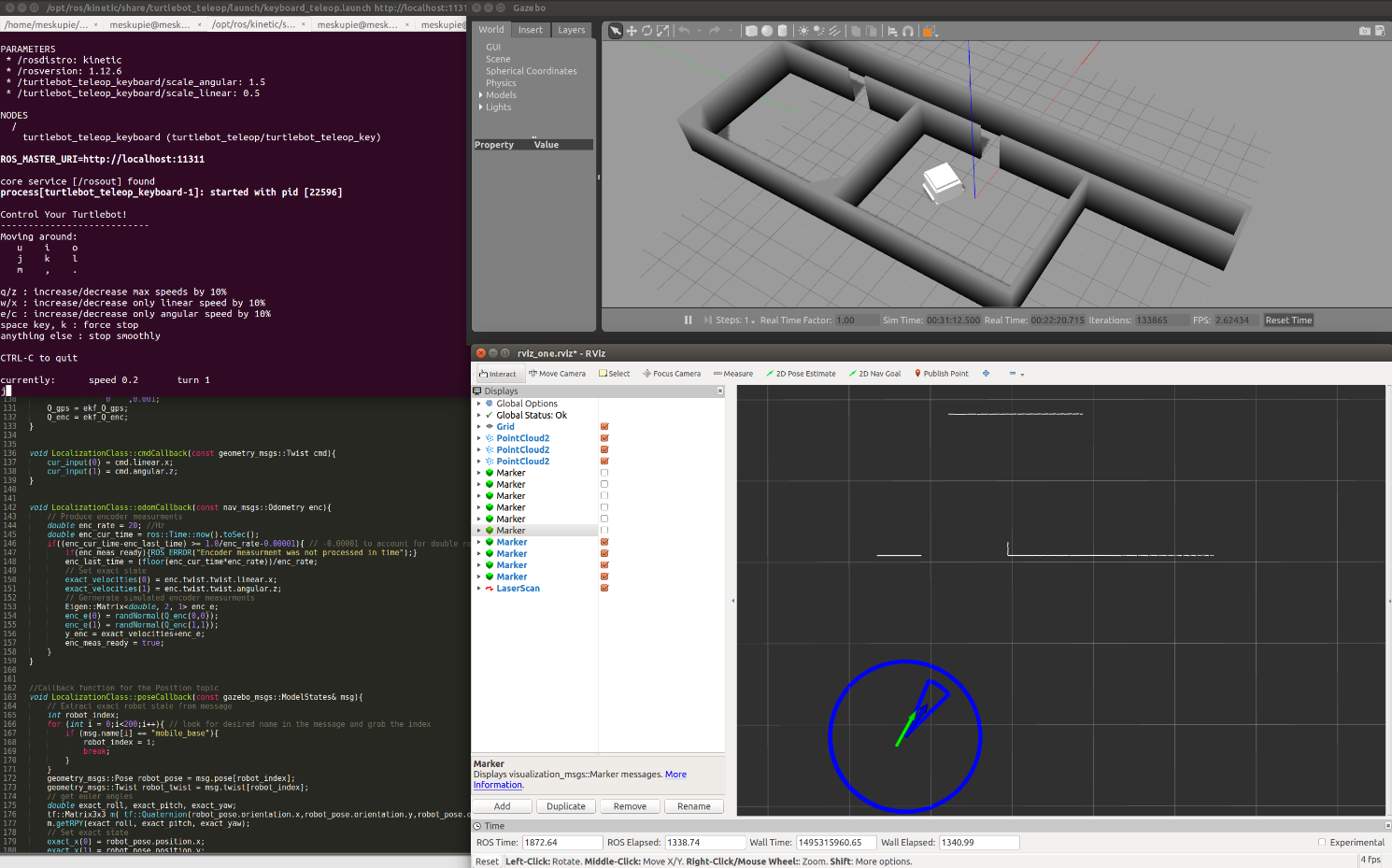
Task: Choose the Gazebo scale mode tool
Action: (x=662, y=31)
